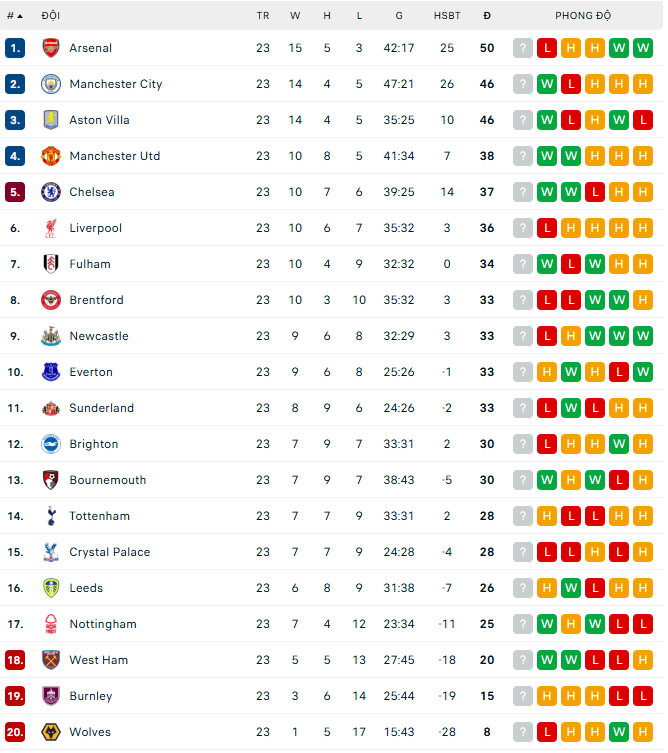Click the ĐỘI column header
Image resolution: width=668 pixels, height=753 pixels.
click(x=50, y=16)
